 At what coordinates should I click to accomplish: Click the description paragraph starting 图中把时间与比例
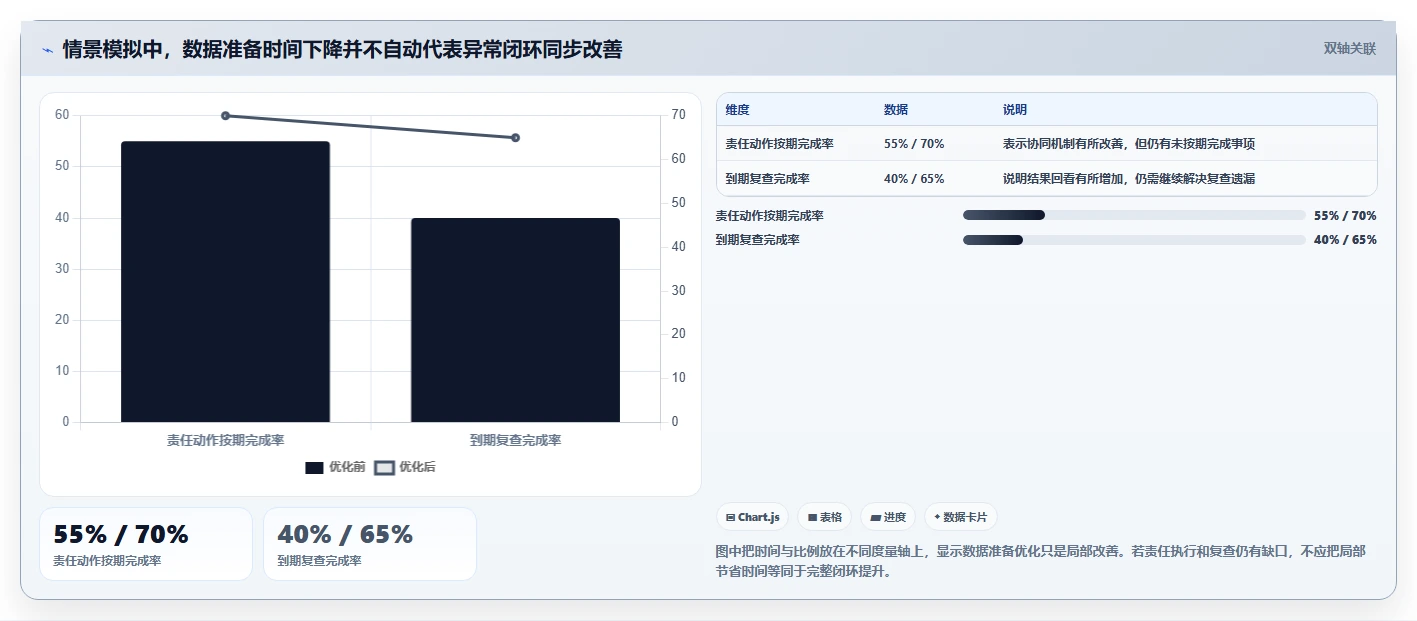pyautogui.click(x=1041, y=561)
